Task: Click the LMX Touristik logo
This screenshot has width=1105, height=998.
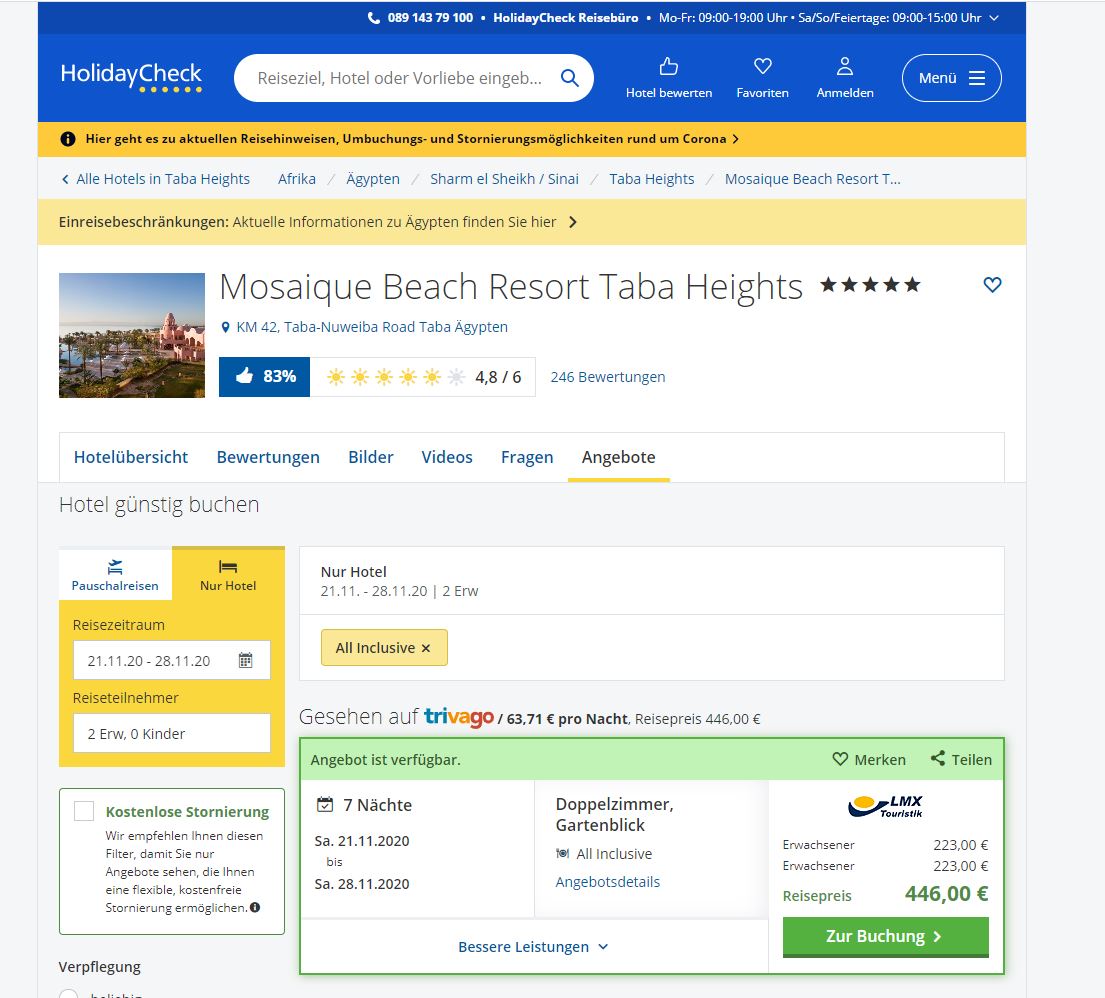Action: pyautogui.click(x=886, y=806)
